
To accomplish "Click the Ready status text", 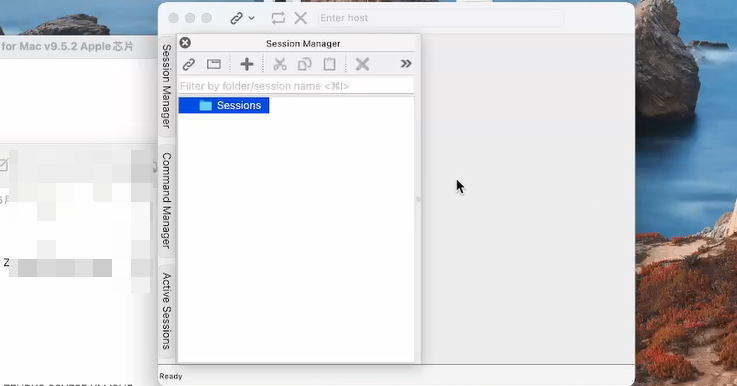I will pyautogui.click(x=171, y=376).
